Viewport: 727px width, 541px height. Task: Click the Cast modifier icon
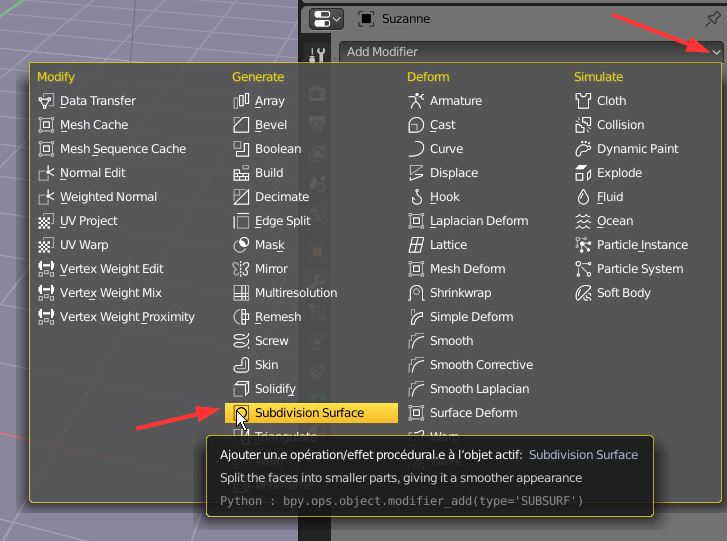(416, 125)
